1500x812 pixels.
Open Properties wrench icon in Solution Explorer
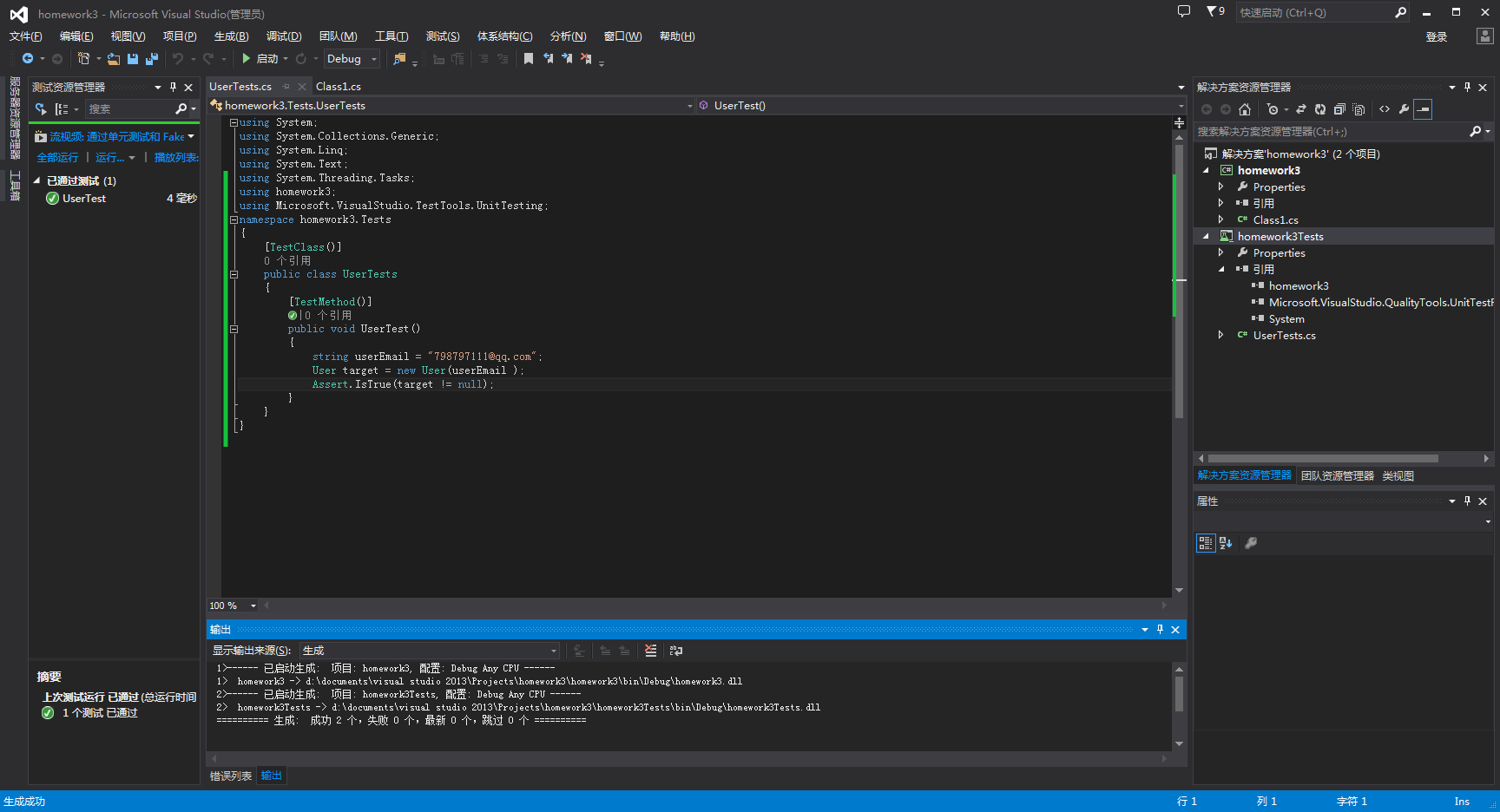click(1404, 109)
